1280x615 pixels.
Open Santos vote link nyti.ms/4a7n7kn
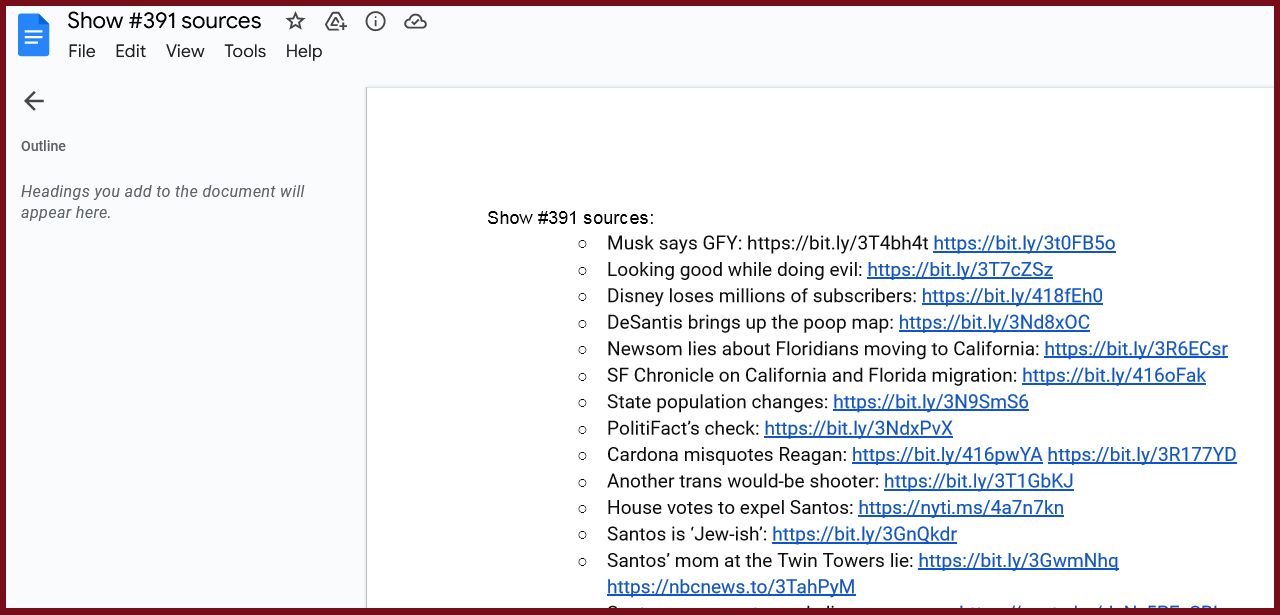pyautogui.click(x=961, y=508)
